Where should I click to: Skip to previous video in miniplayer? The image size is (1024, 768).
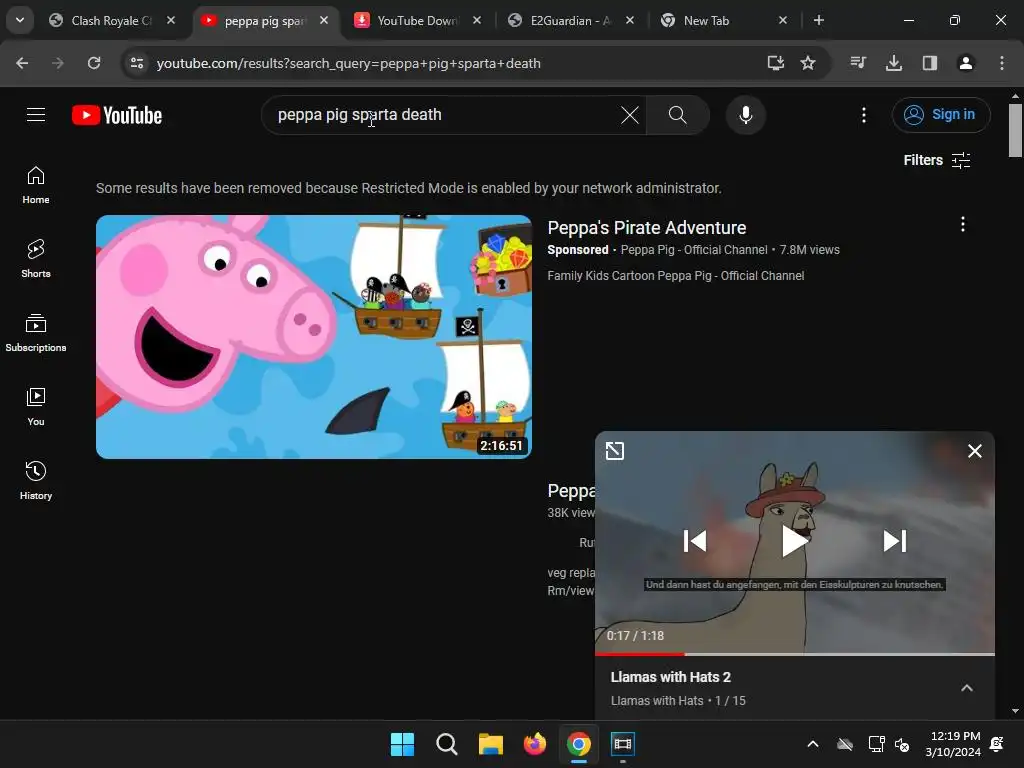(694, 541)
